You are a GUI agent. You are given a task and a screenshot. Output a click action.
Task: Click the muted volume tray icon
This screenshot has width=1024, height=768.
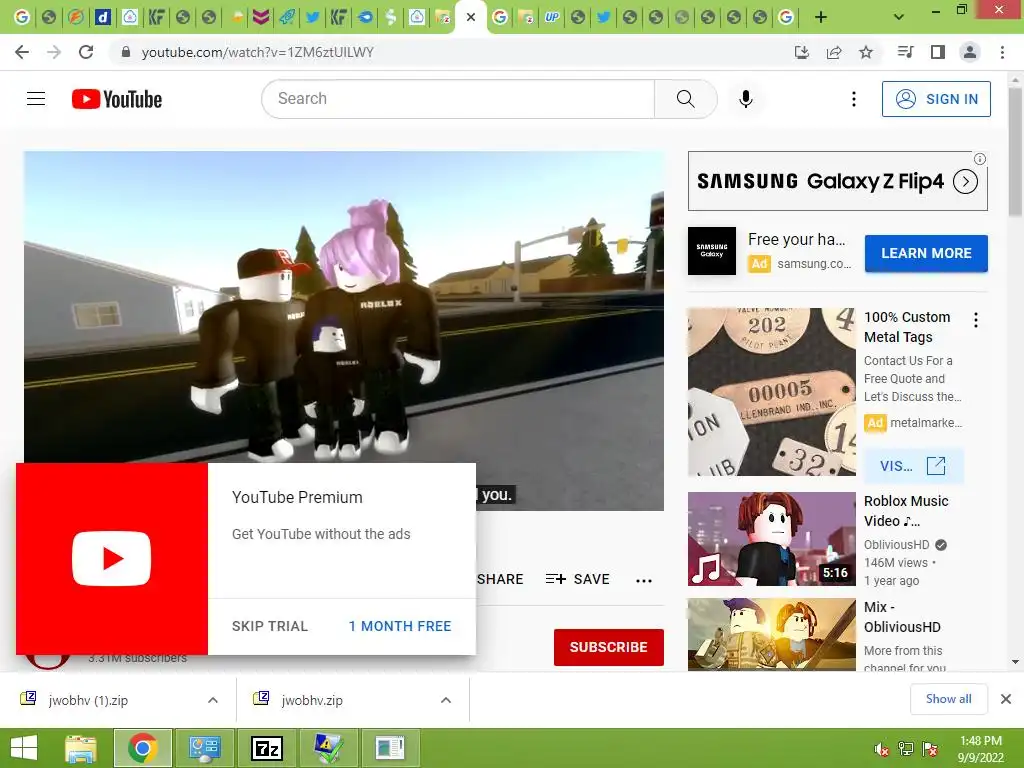coord(882,750)
